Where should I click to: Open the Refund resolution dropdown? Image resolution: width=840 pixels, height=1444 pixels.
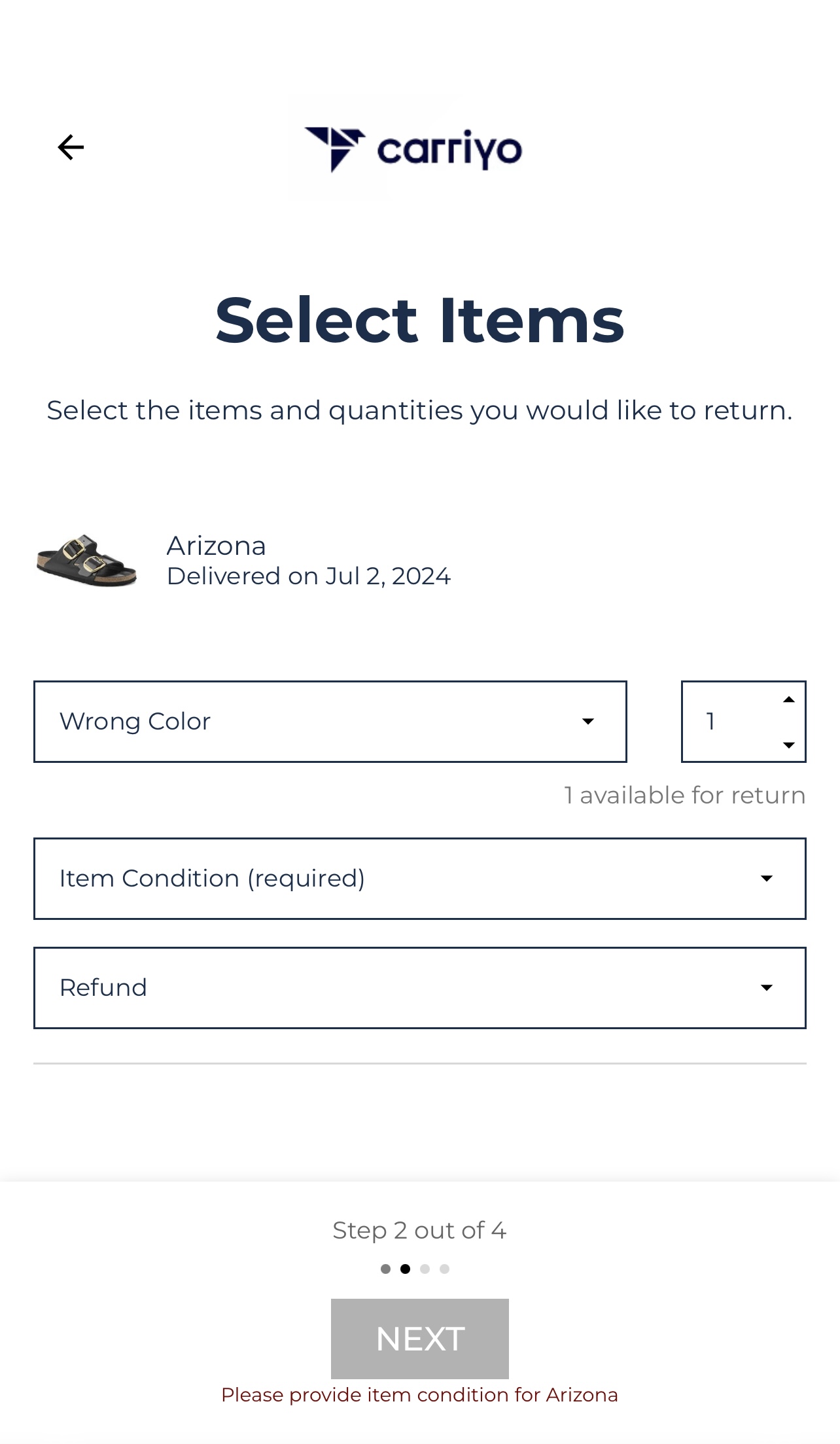(420, 988)
